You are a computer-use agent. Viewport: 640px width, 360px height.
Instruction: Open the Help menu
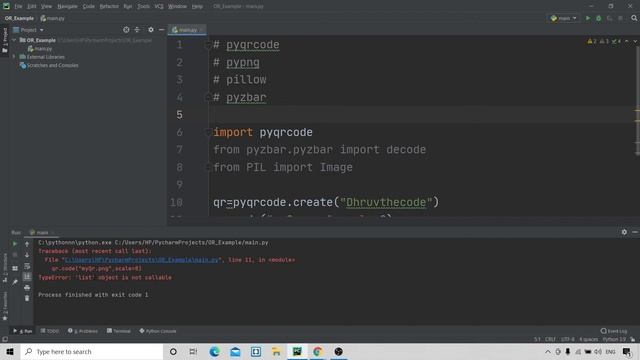tap(197, 7)
